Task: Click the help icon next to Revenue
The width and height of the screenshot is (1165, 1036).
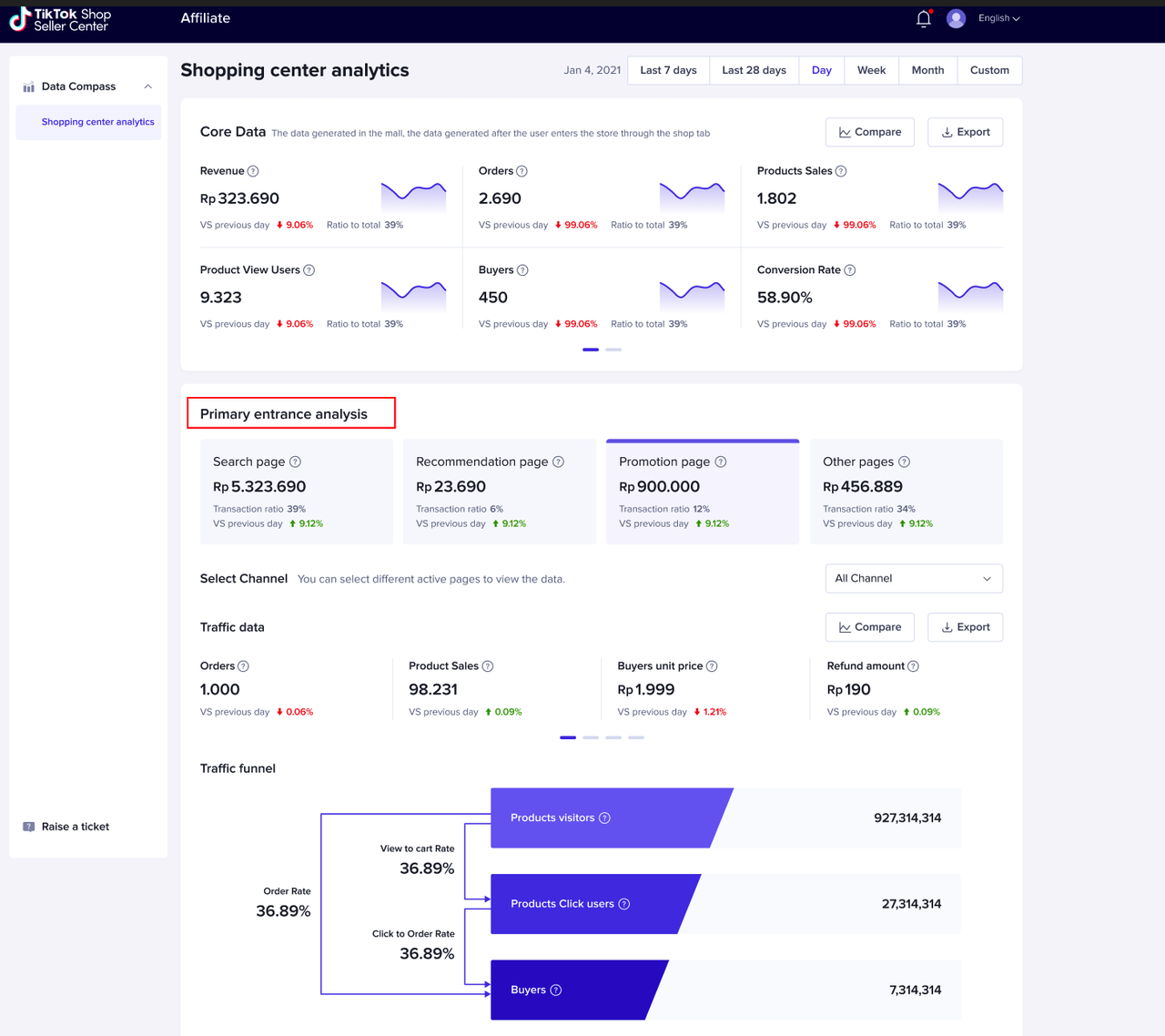Action: point(253,171)
